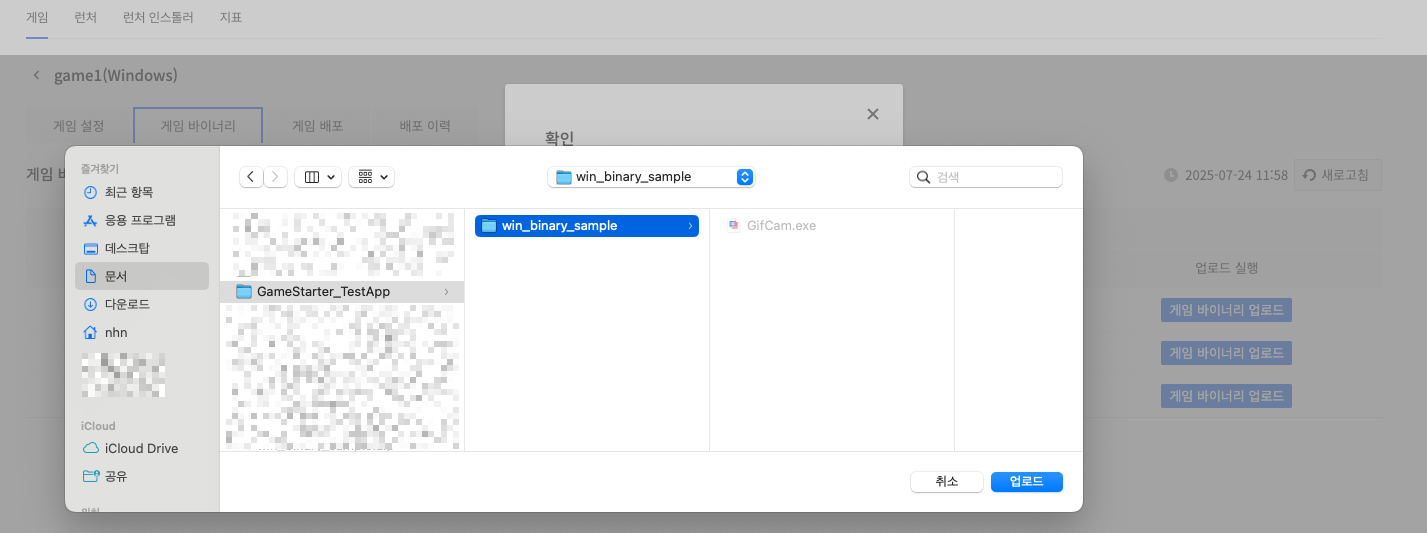Select Documents (문서) in sidebar
This screenshot has height=533, width=1427.
coord(116,276)
